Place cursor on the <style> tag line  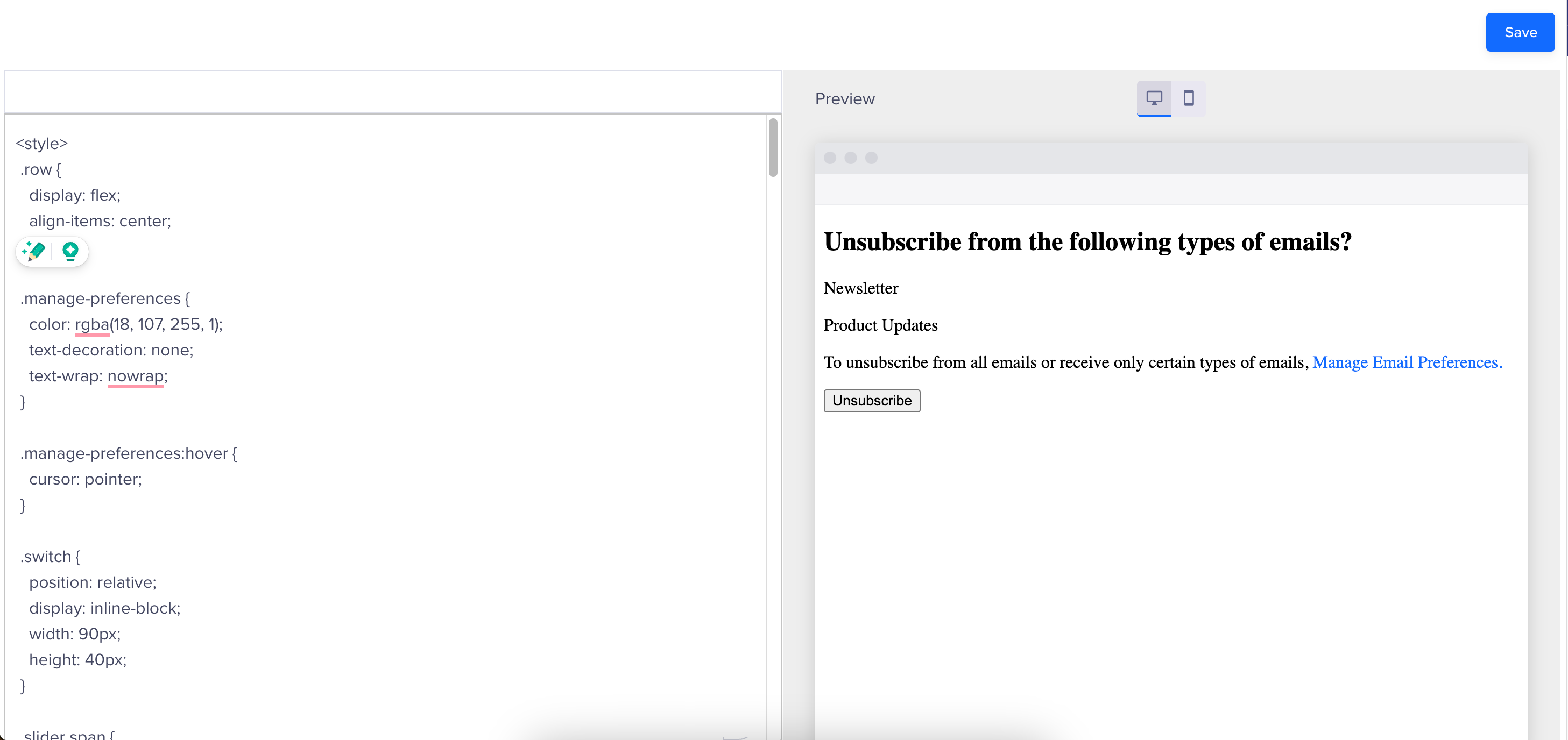(41, 144)
